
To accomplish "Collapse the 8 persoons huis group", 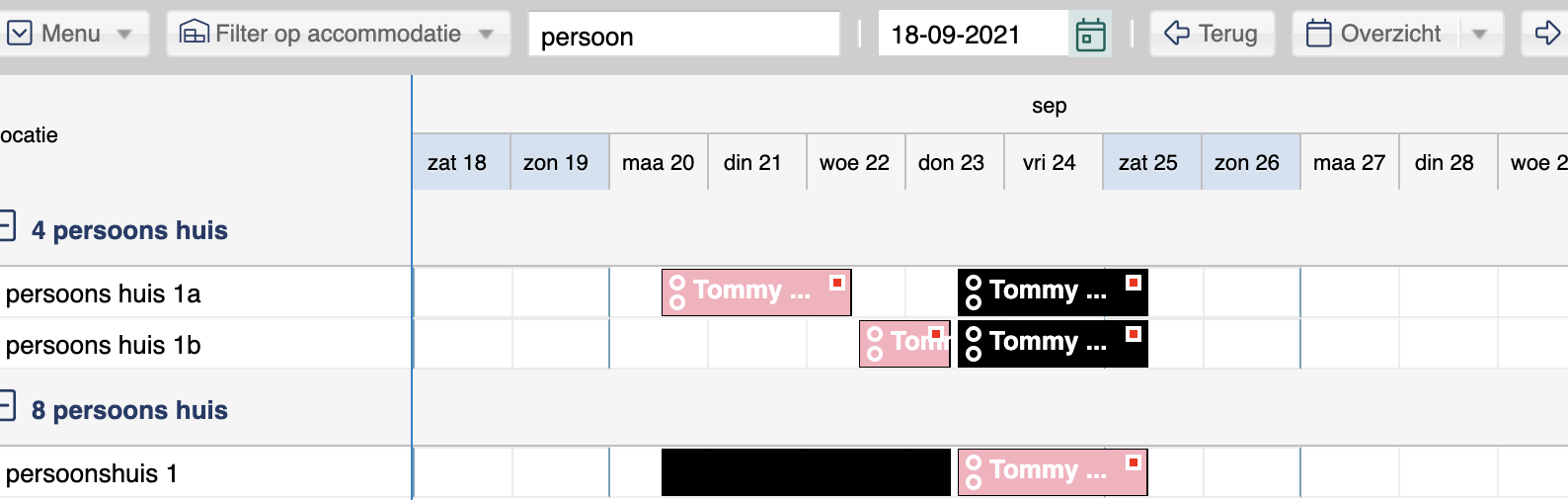I will point(7,406).
